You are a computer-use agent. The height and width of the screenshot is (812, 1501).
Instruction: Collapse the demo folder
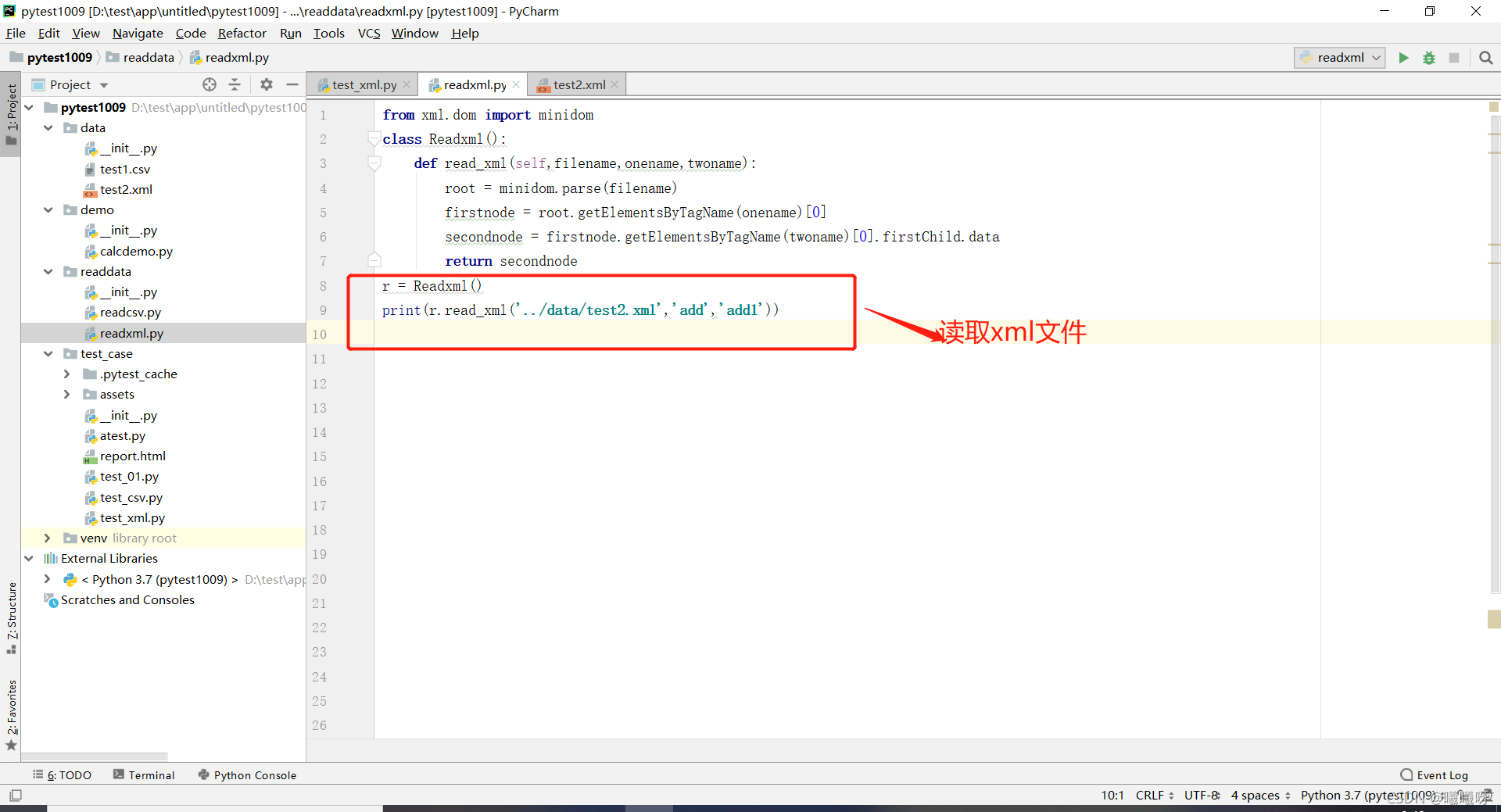[48, 209]
